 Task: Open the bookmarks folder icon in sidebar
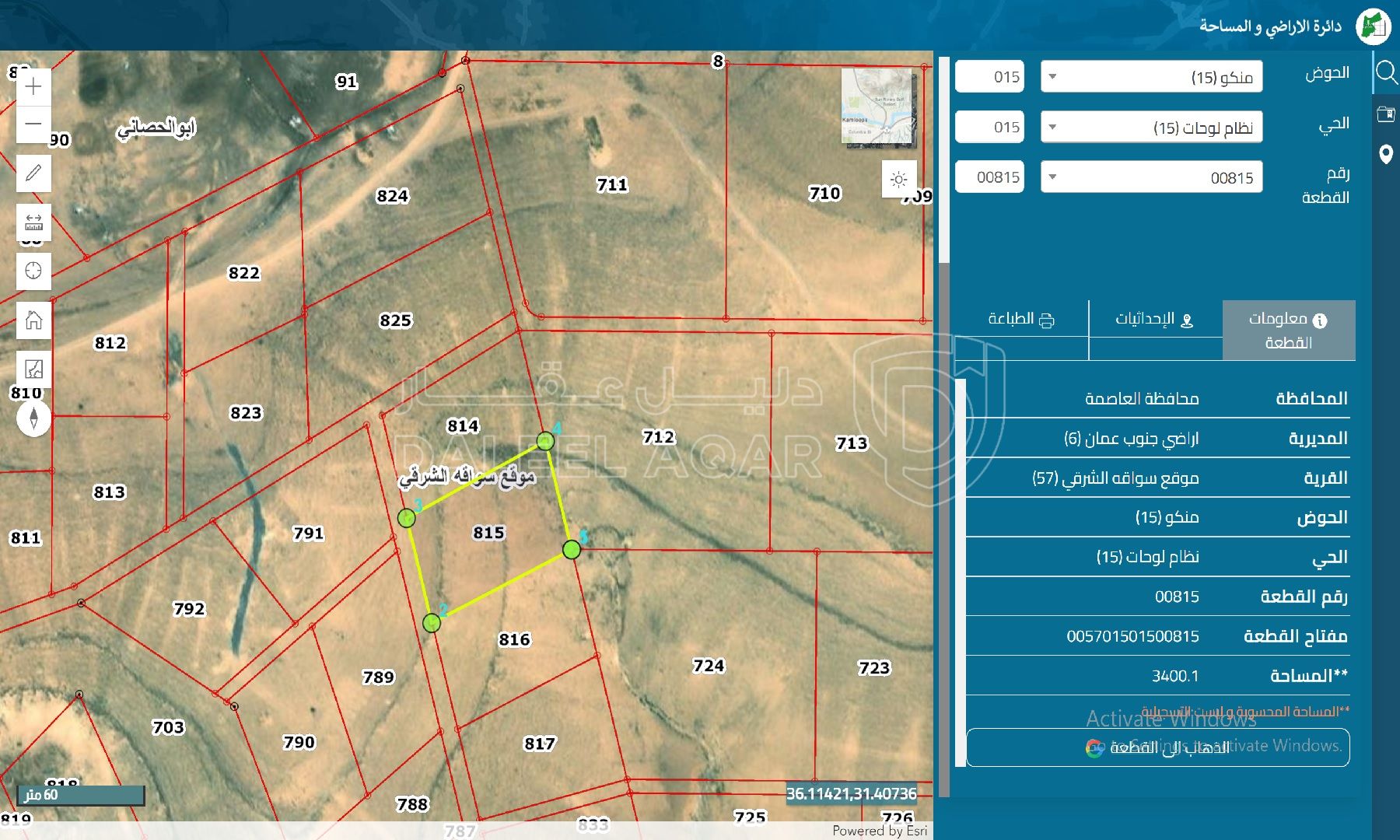tap(1386, 114)
